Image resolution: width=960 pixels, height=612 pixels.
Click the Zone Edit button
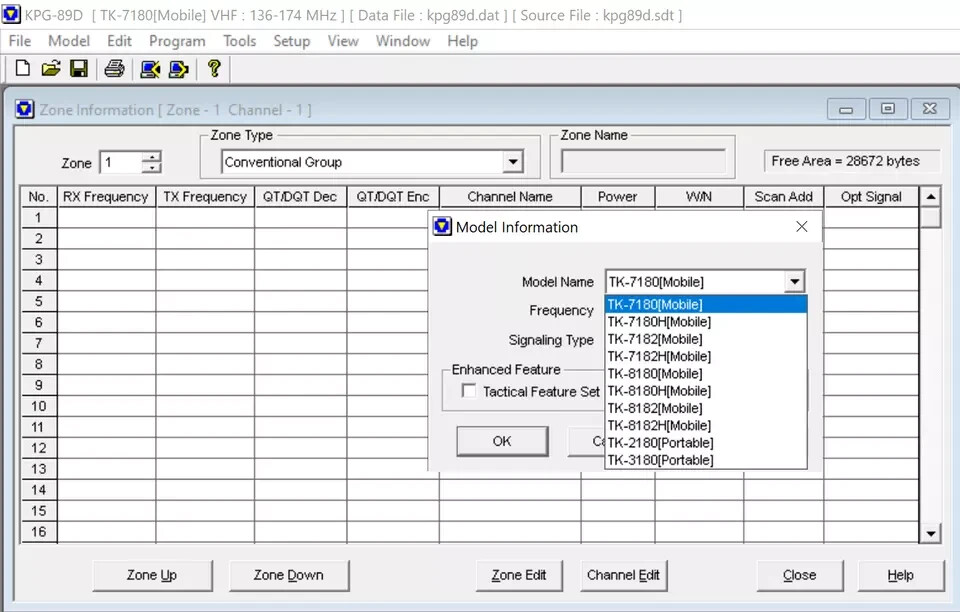click(x=519, y=575)
